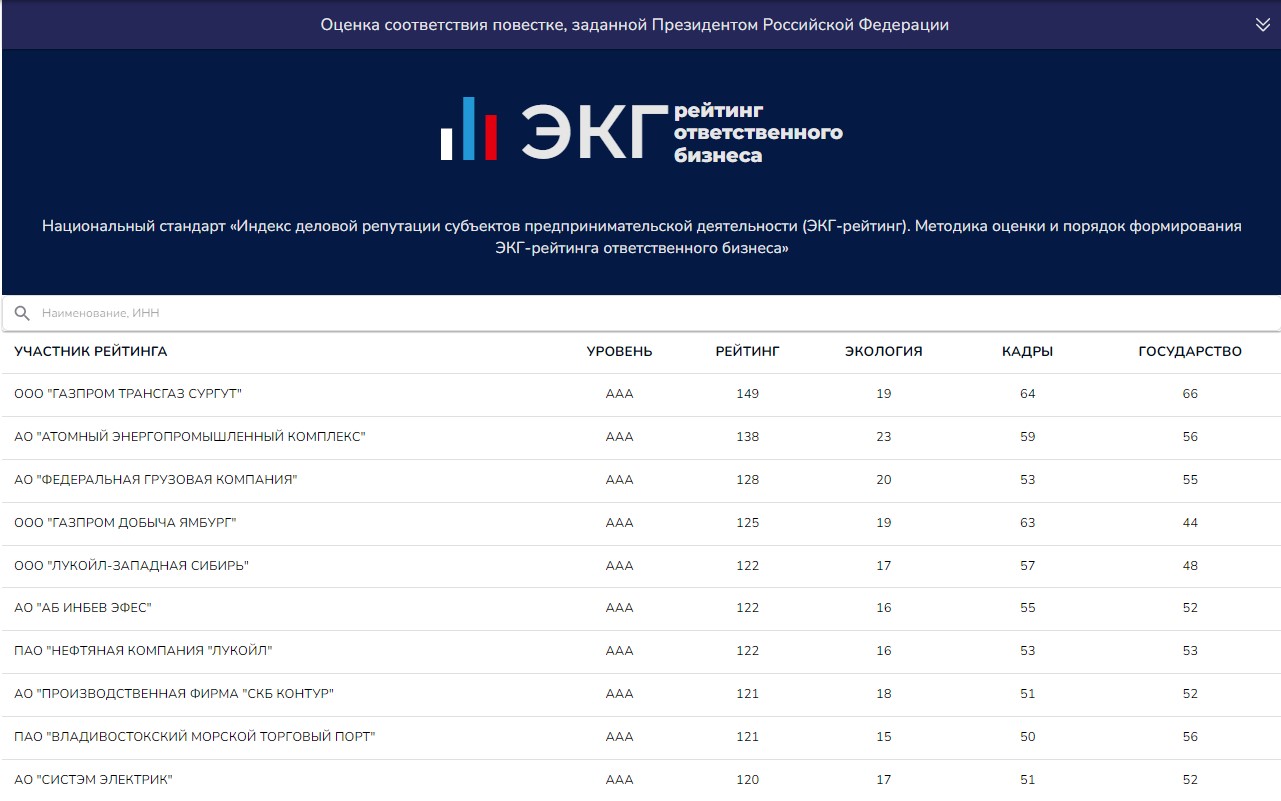Click rating value 138 for Атомный Энергопромышленный Комплекс
The height and width of the screenshot is (801, 1281).
pos(748,437)
